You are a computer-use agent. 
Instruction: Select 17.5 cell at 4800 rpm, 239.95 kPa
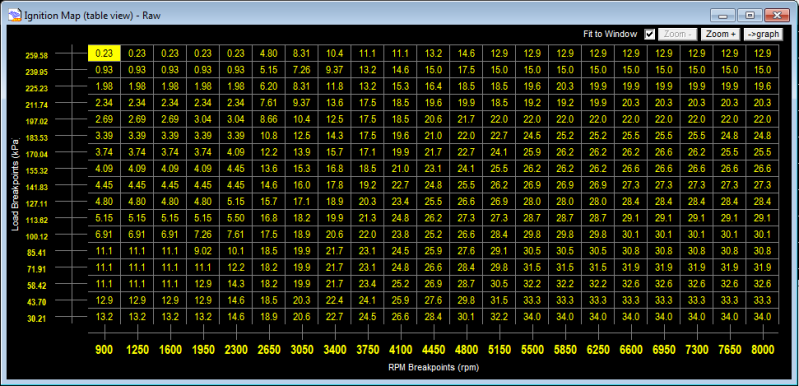tap(466, 70)
